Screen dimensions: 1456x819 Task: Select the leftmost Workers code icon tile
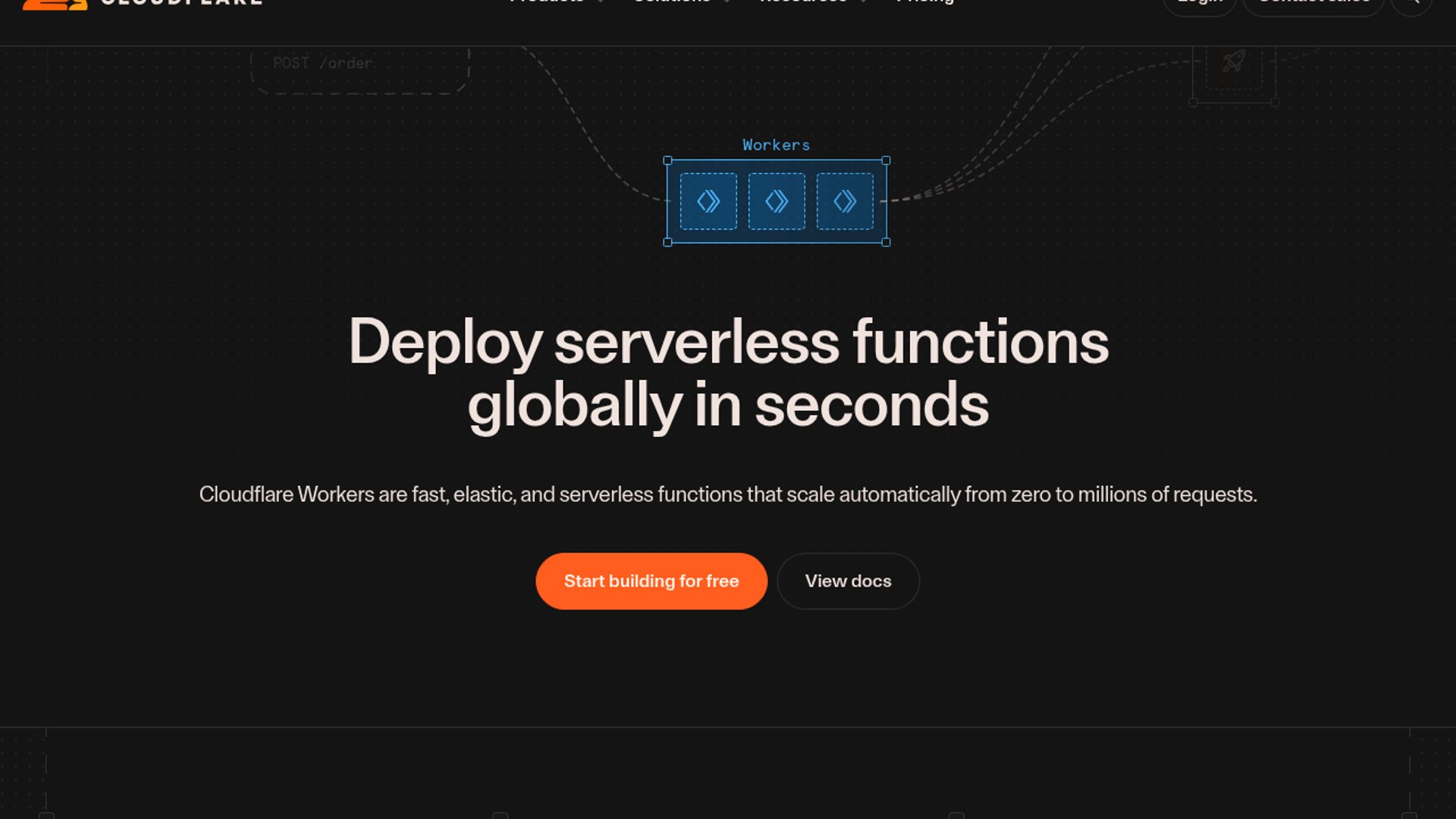tap(708, 201)
